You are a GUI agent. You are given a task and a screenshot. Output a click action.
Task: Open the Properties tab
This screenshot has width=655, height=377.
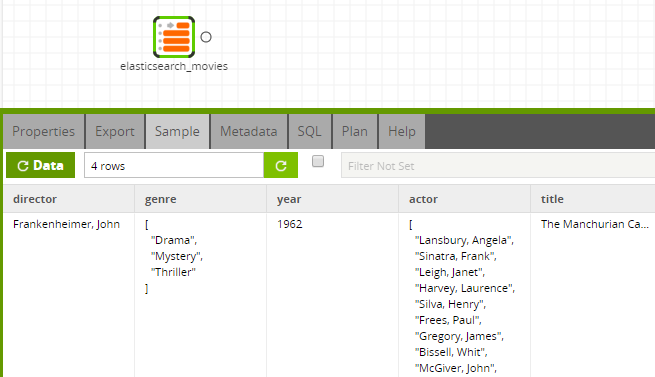click(x=43, y=132)
